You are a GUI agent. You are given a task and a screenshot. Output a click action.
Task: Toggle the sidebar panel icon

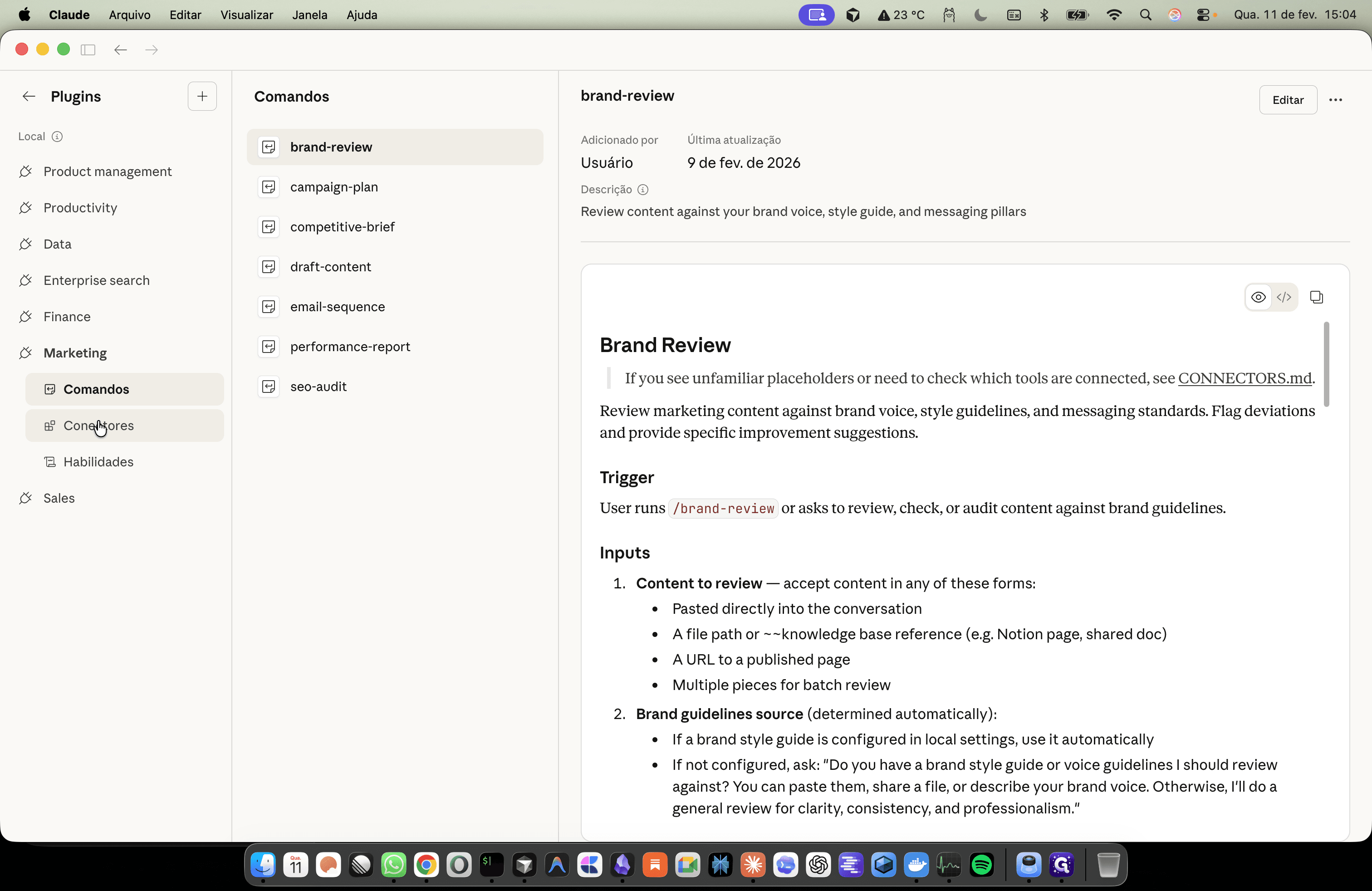[88, 49]
